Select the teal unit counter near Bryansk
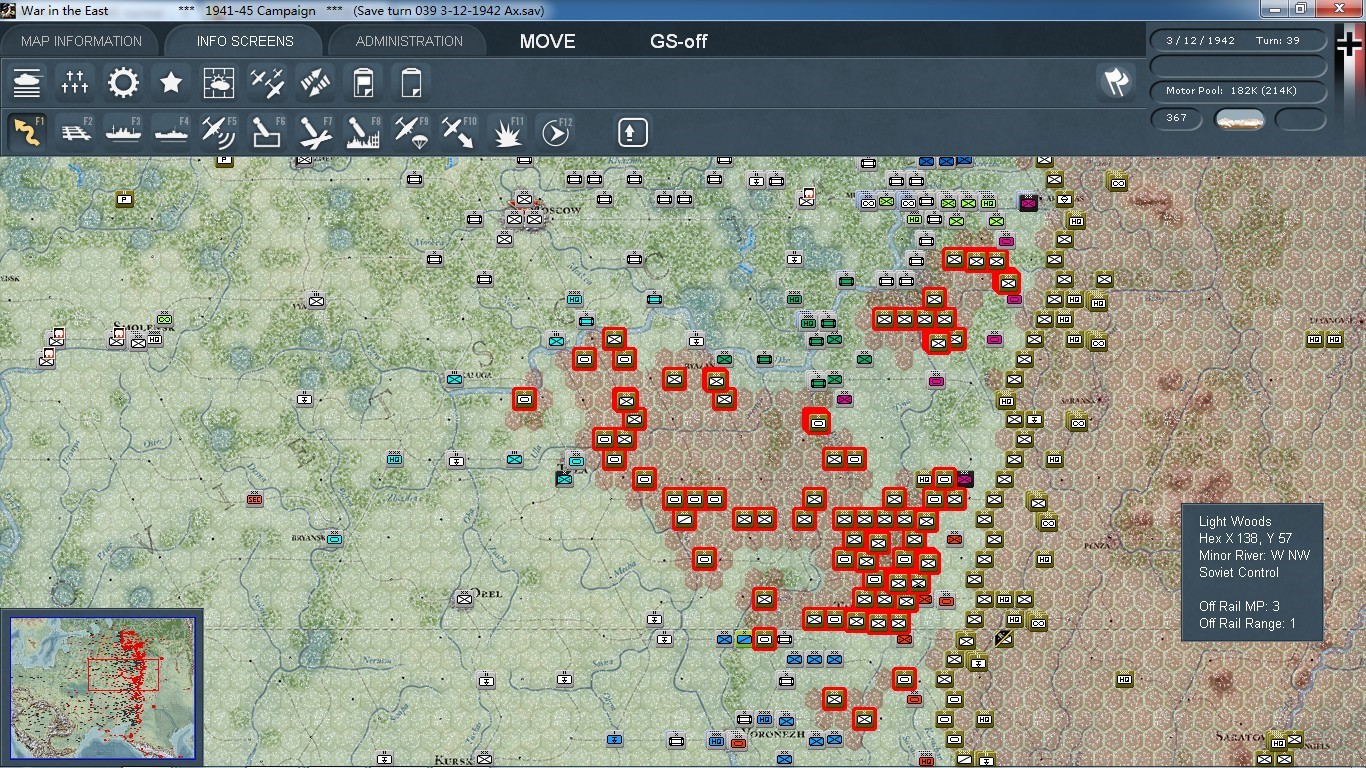 (334, 538)
